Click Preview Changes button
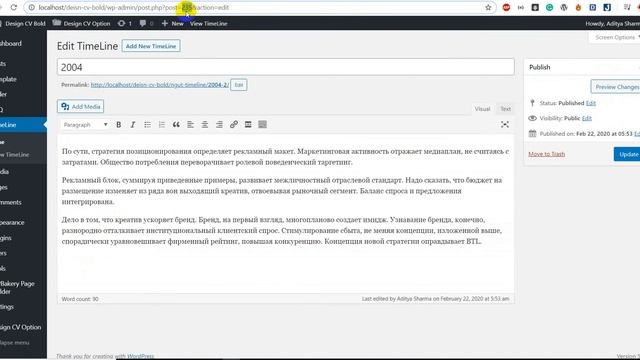 [616, 87]
